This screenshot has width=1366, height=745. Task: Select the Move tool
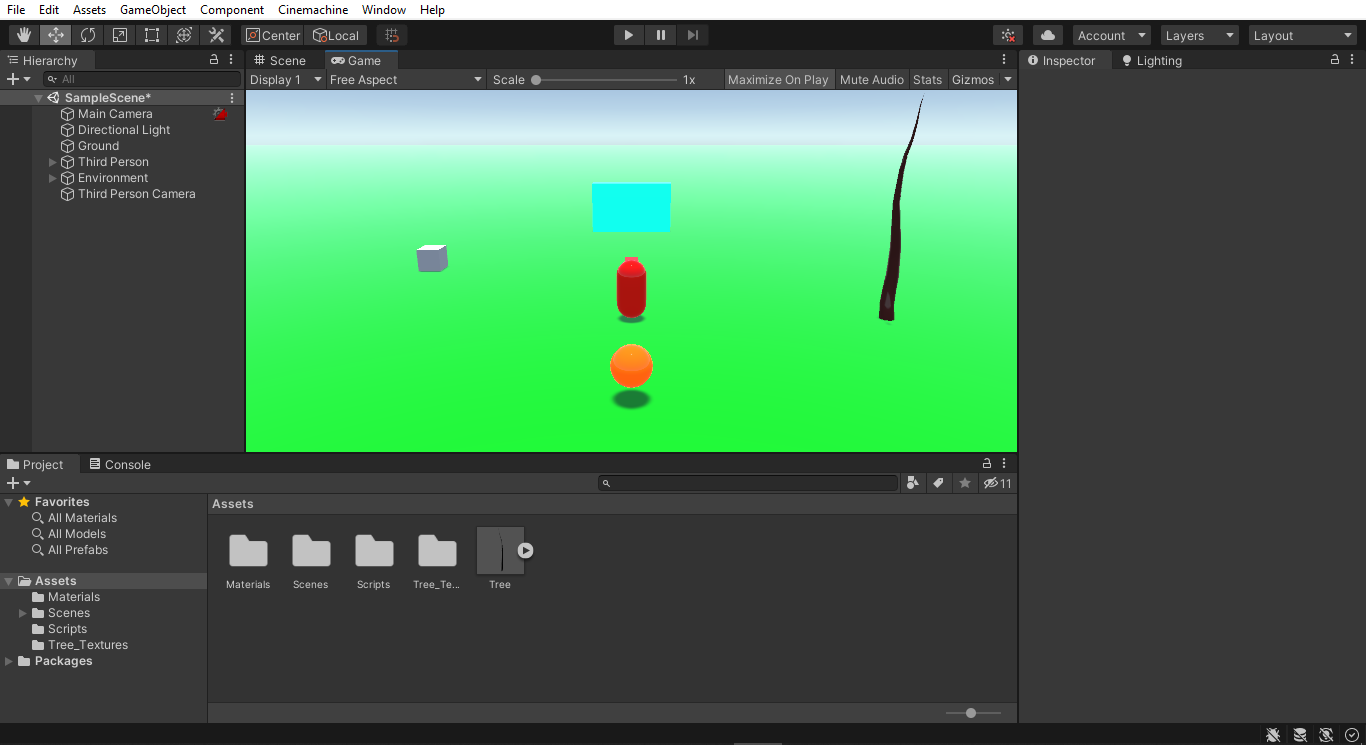click(x=56, y=35)
